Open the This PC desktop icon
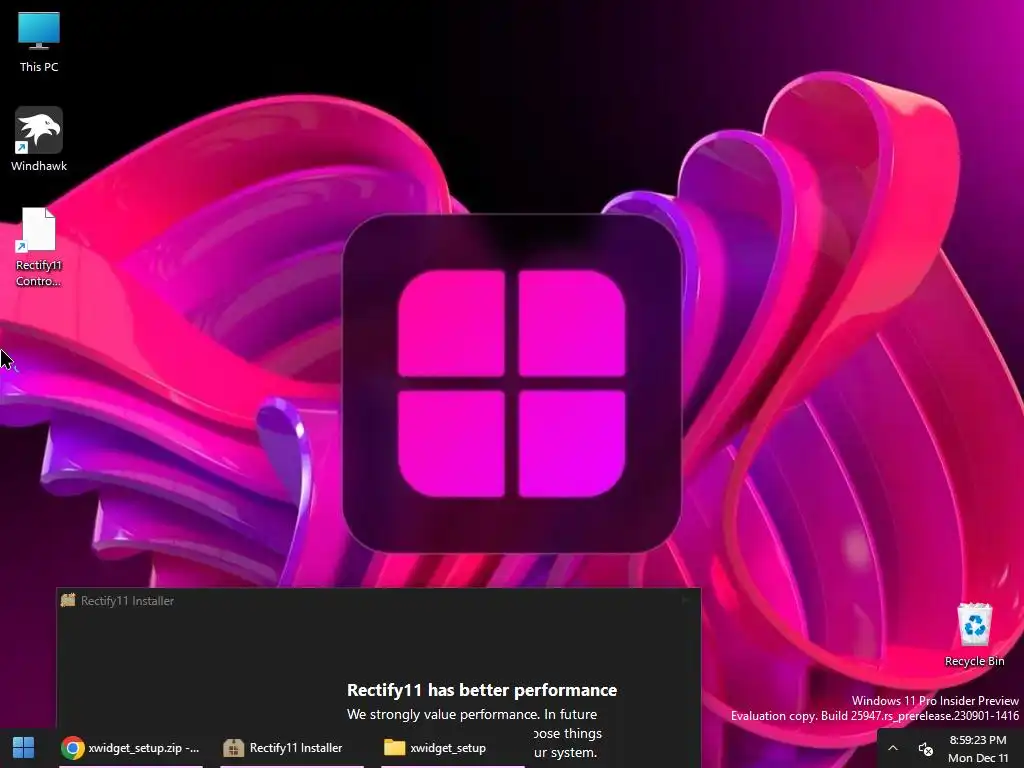Image resolution: width=1024 pixels, height=768 pixels. [39, 42]
